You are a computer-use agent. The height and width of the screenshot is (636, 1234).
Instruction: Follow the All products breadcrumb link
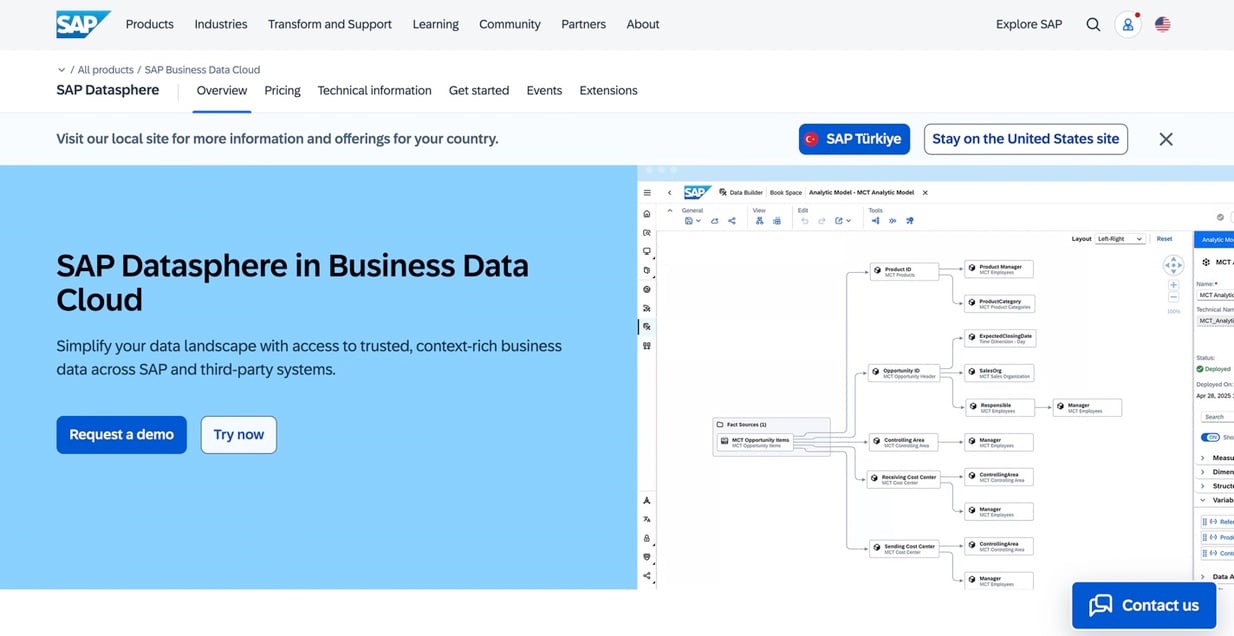(106, 70)
